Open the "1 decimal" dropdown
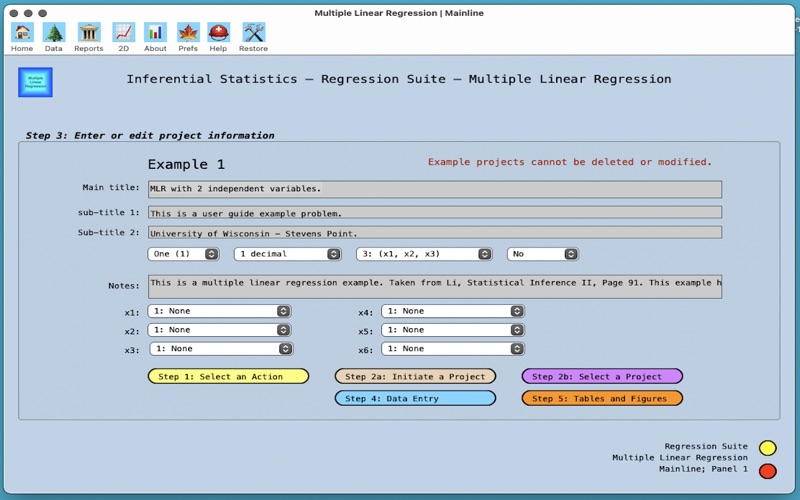 click(288, 254)
